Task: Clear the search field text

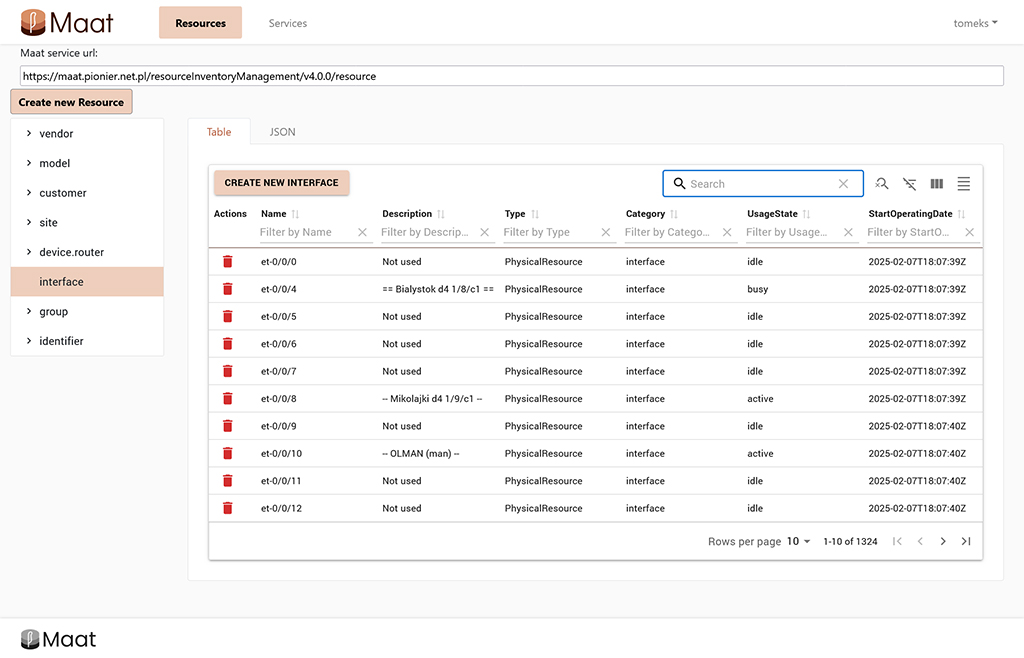Action: click(x=843, y=184)
